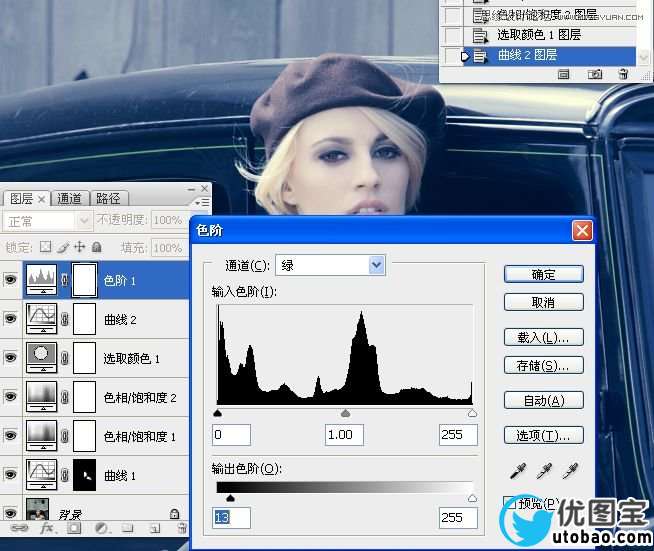Toggle visibility of the 选取颜色 1 layer
This screenshot has width=654, height=551.
coord(11,358)
